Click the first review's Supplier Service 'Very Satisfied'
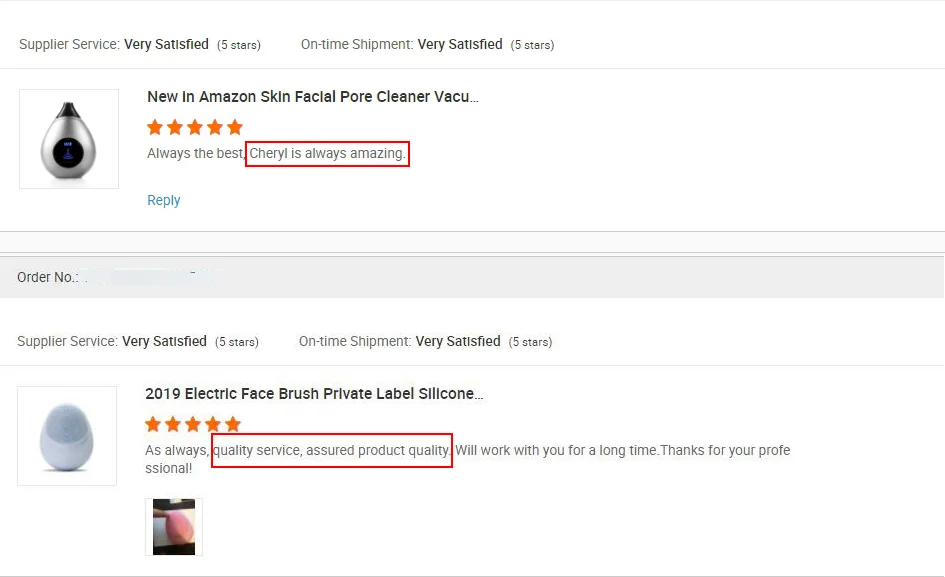The width and height of the screenshot is (945, 577). (166, 44)
